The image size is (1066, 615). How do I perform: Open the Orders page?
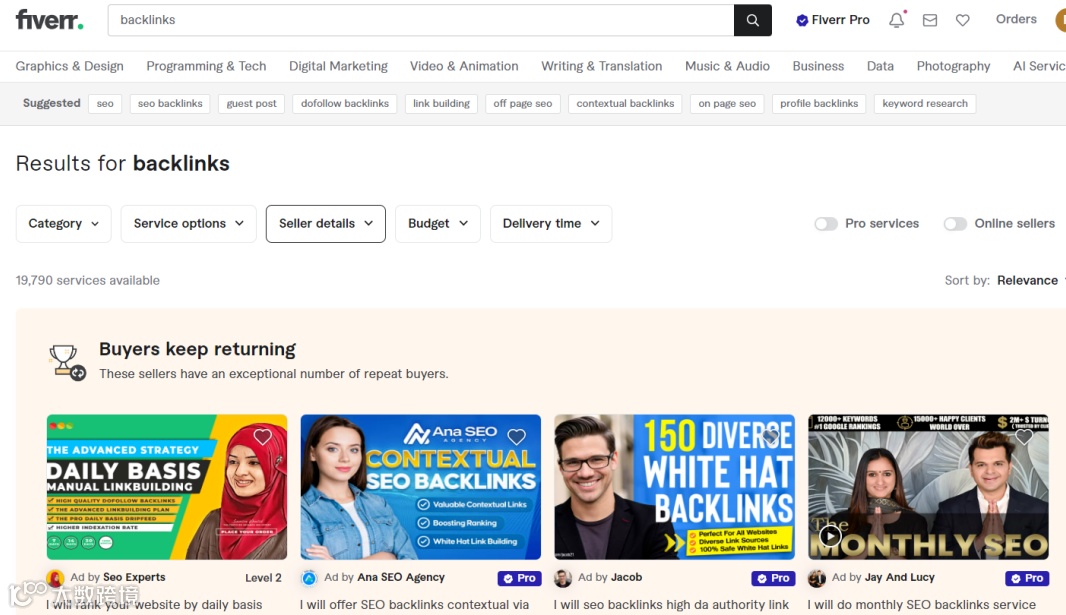click(1016, 19)
